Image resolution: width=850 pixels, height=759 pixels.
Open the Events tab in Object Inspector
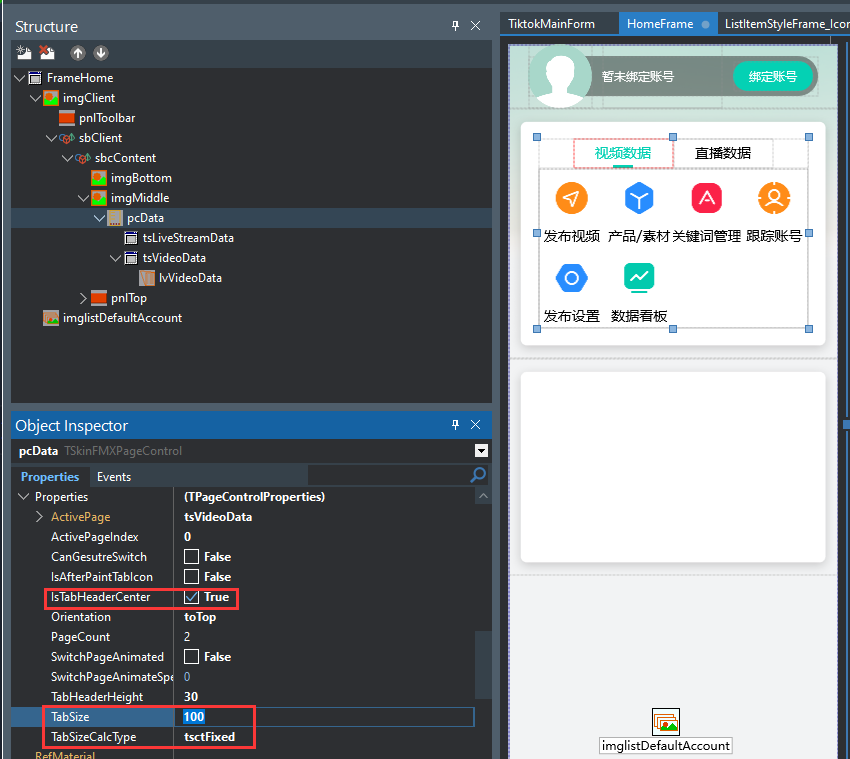point(114,477)
